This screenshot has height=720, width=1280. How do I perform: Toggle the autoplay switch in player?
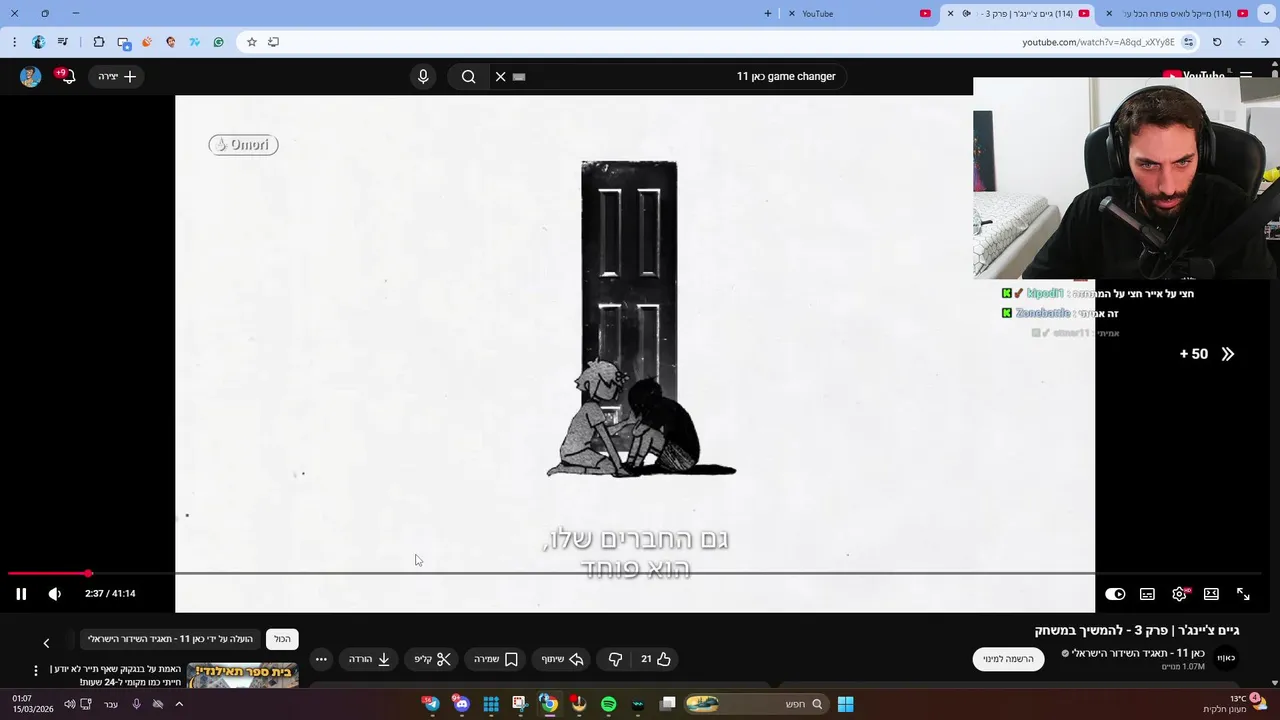(x=1115, y=594)
